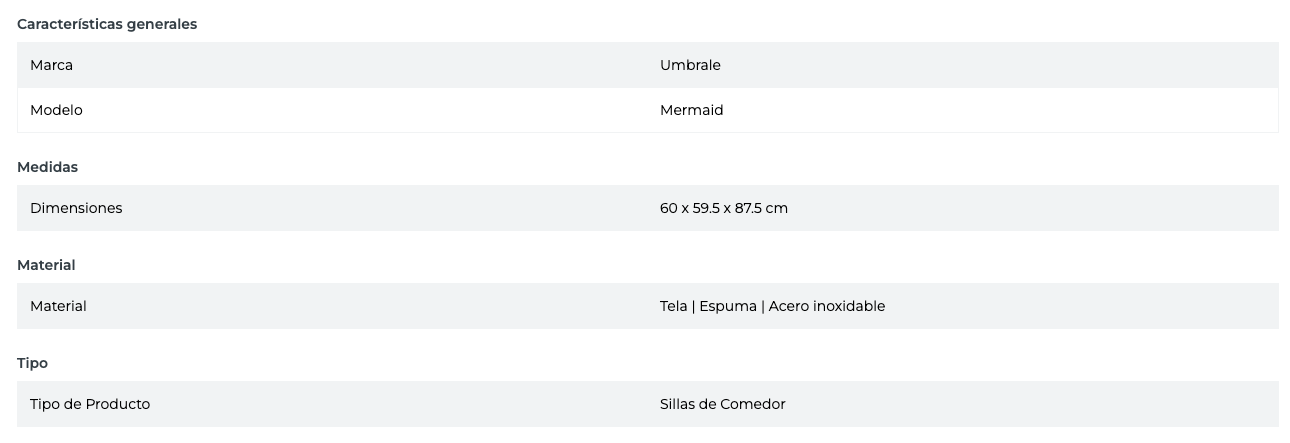The height and width of the screenshot is (443, 1290).
Task: Click the Medidas section heading
Action: tap(47, 167)
